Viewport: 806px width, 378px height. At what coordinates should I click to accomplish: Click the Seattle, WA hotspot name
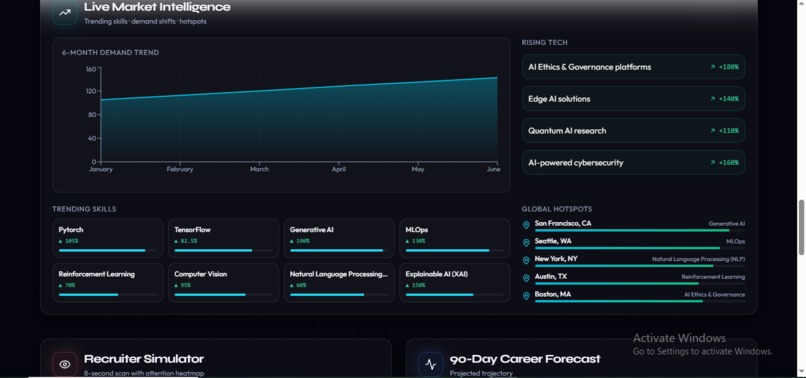(x=553, y=241)
